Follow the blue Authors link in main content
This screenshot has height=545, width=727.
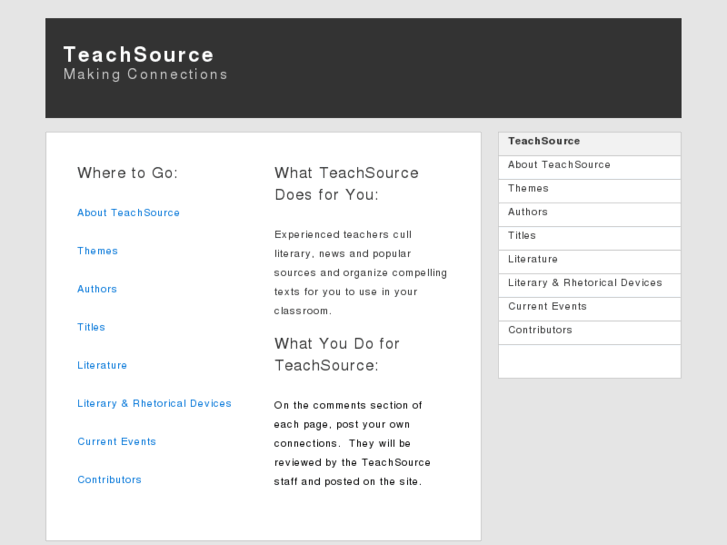97,289
